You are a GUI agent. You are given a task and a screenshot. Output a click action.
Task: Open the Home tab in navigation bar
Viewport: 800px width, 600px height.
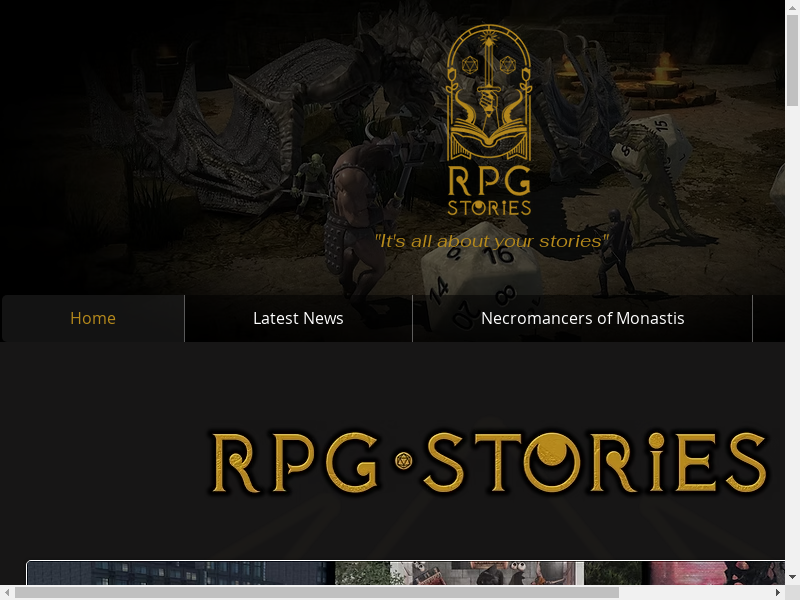(x=93, y=318)
